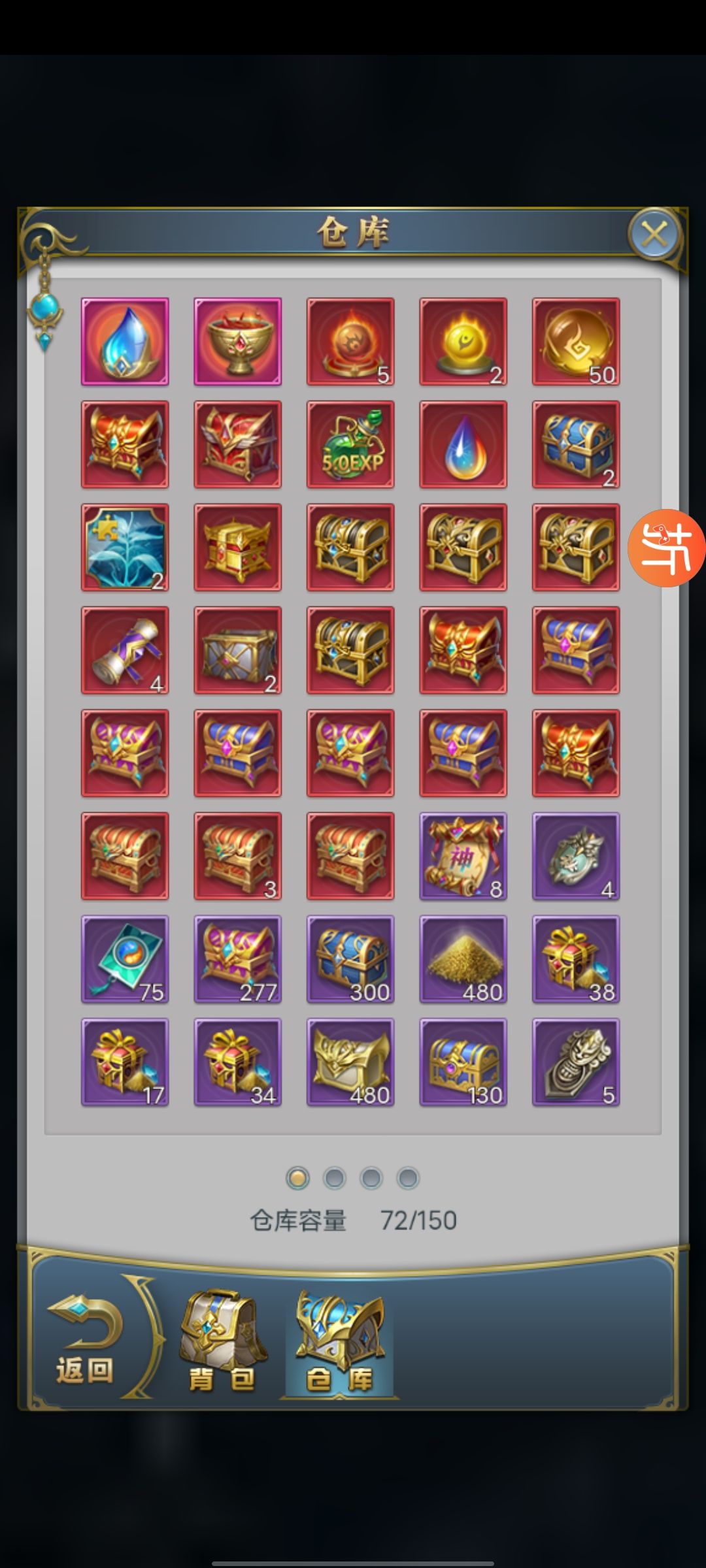Select the gold dust pile with 480
The height and width of the screenshot is (1568, 706).
[463, 959]
